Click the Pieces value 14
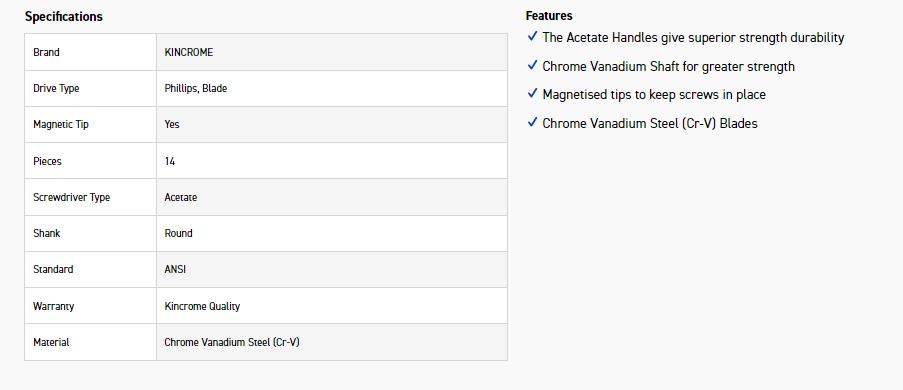903x390 pixels. [169, 161]
